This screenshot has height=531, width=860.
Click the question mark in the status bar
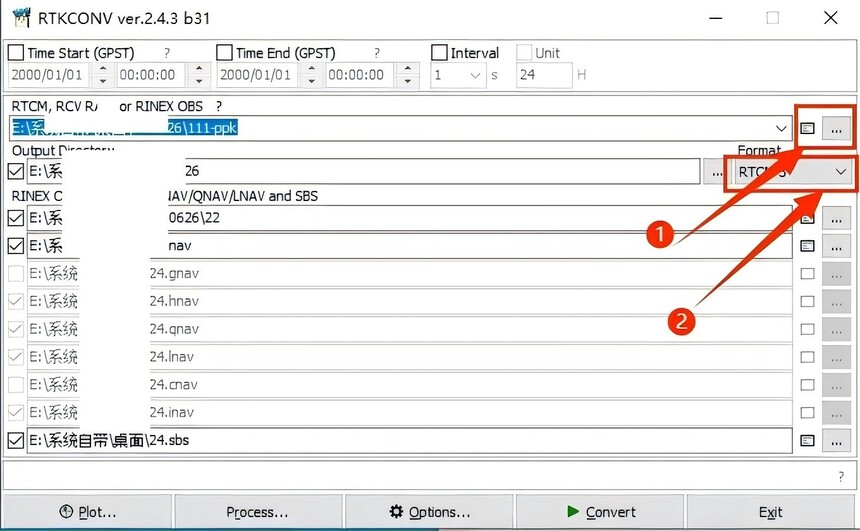(841, 476)
